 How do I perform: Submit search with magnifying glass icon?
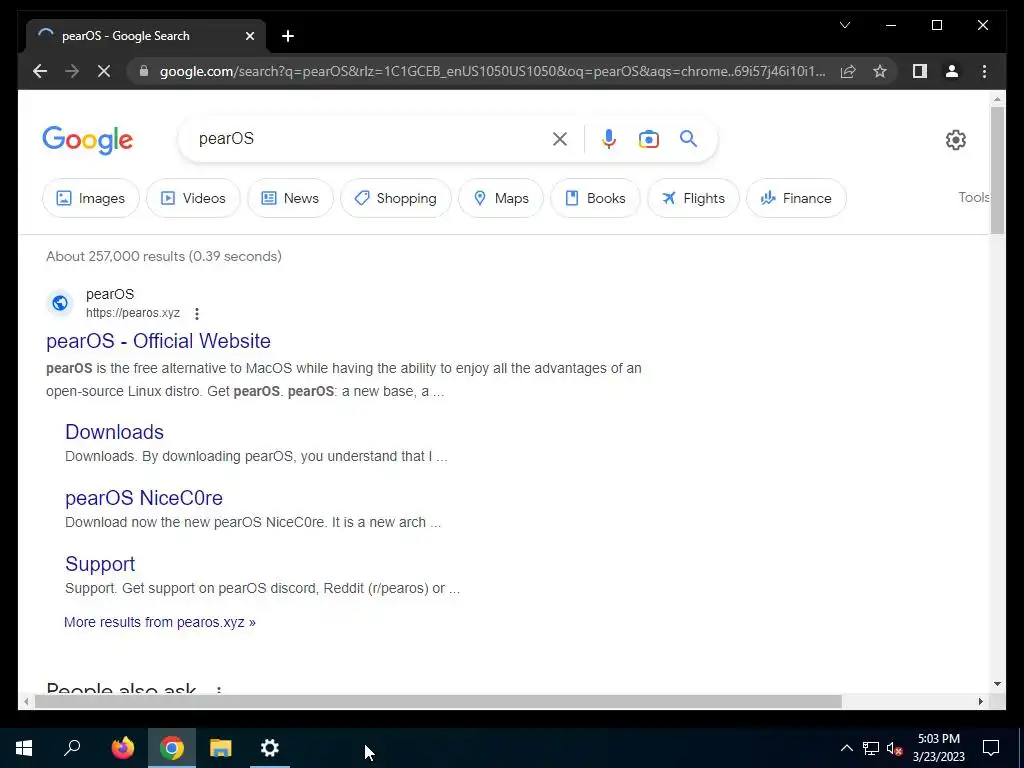click(x=688, y=138)
